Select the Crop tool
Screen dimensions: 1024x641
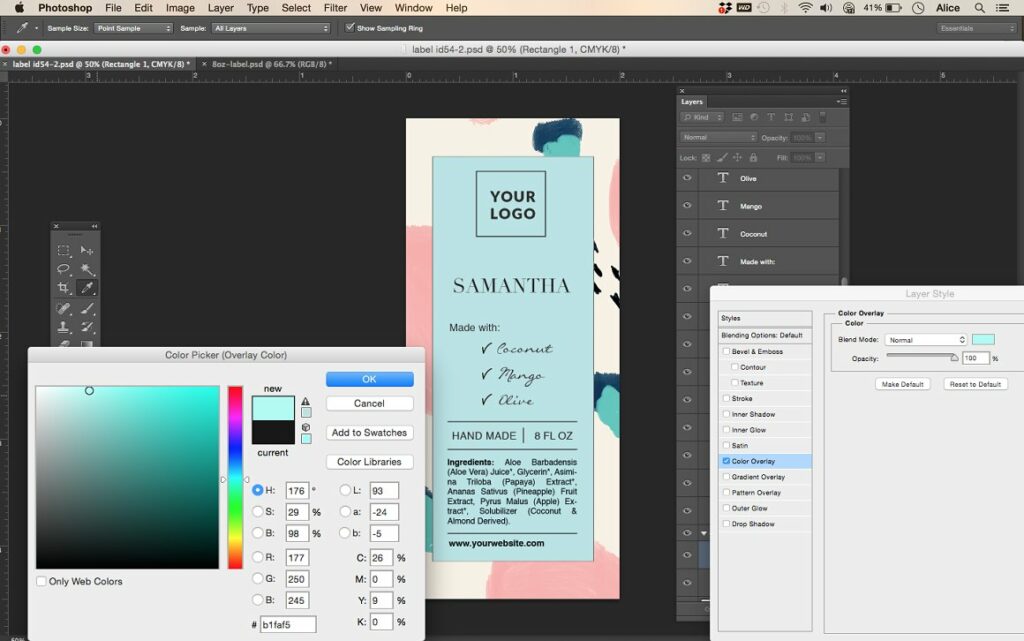coord(64,287)
